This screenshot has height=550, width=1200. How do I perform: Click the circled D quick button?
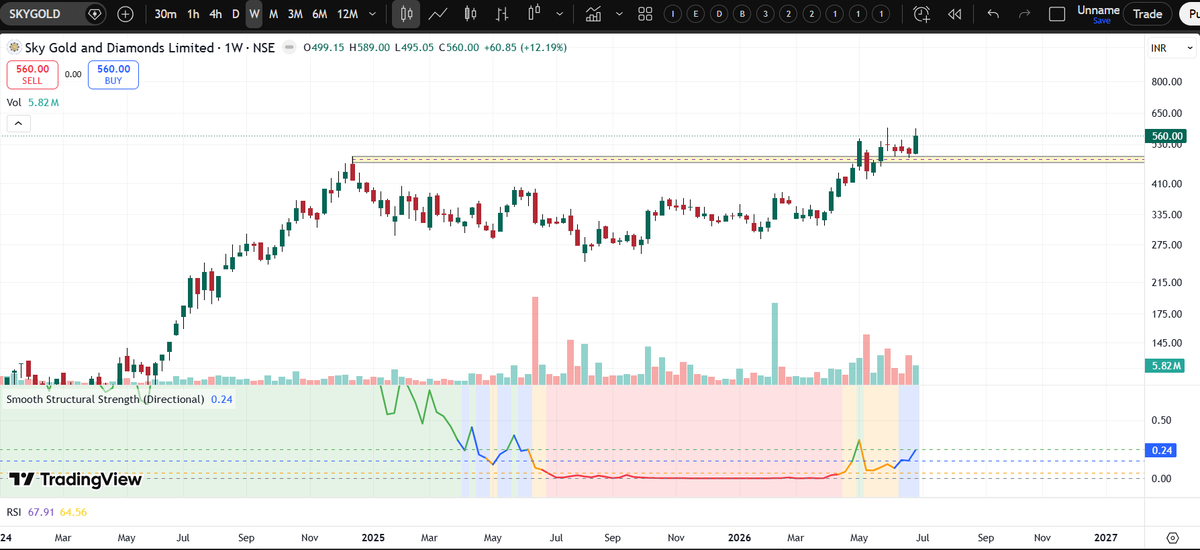pos(719,14)
